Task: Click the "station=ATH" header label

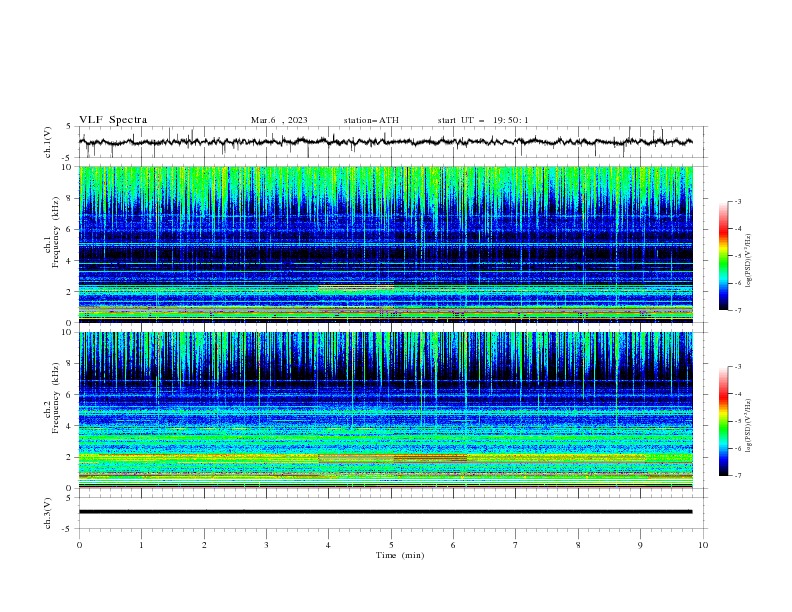Action: pyautogui.click(x=371, y=120)
